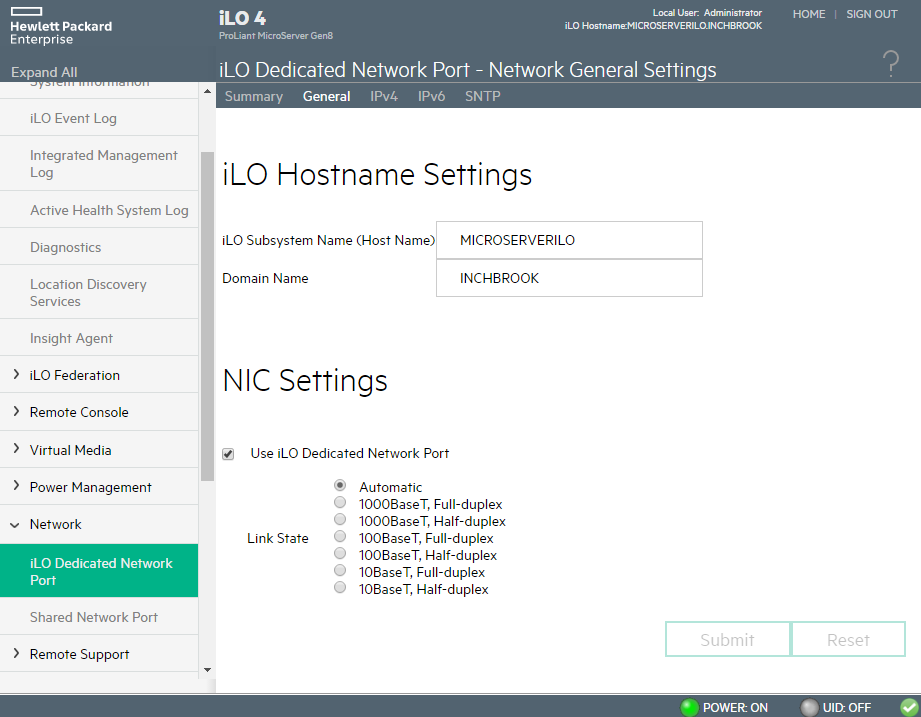
Task: Click the Submit button
Action: click(x=727, y=639)
